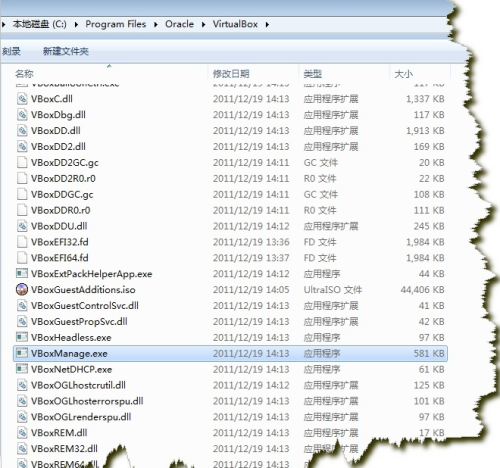
Task: Click the VBoxExtPackHelperApp.exe application icon
Action: coord(22,274)
